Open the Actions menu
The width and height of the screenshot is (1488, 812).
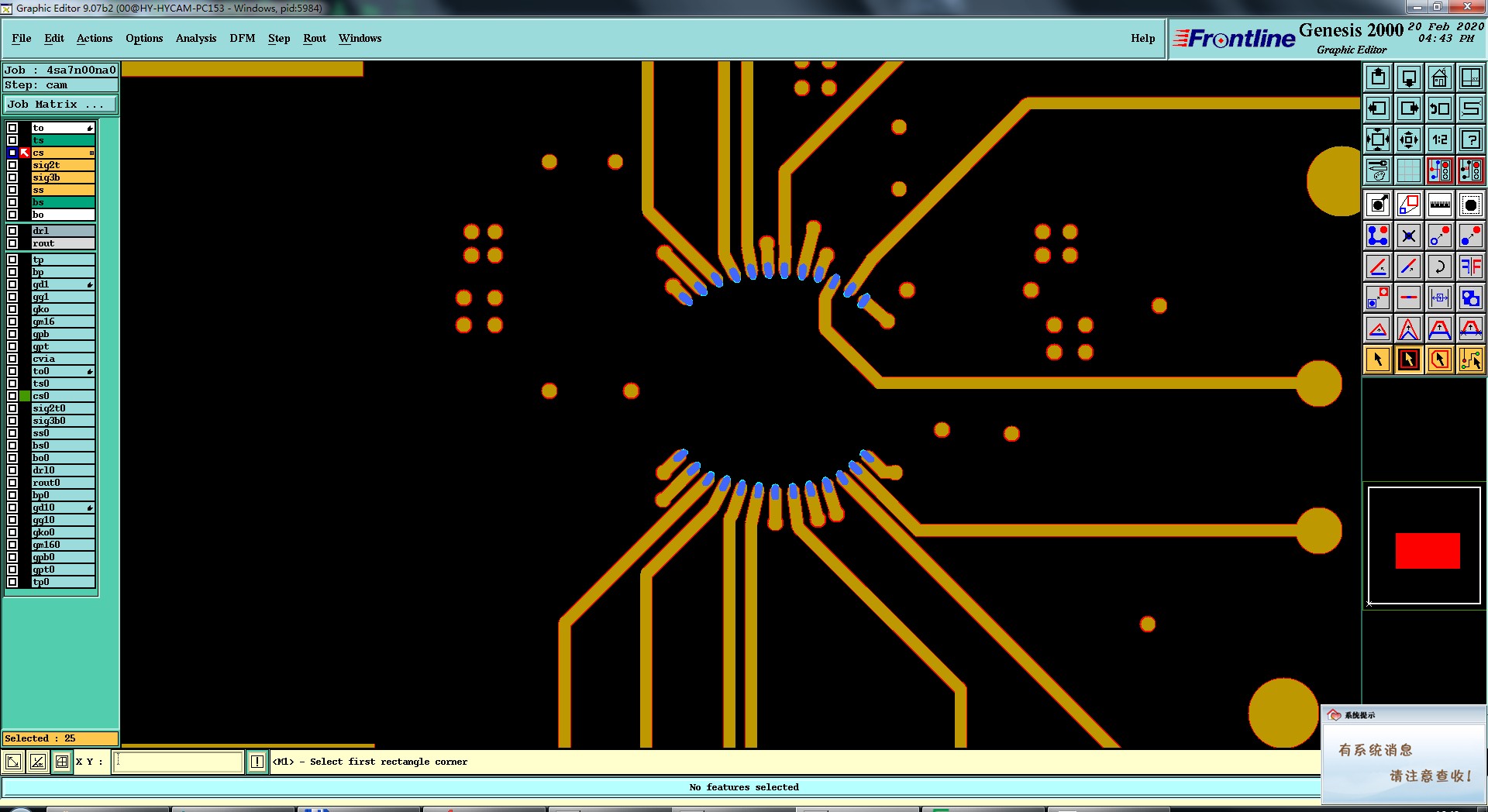point(95,38)
